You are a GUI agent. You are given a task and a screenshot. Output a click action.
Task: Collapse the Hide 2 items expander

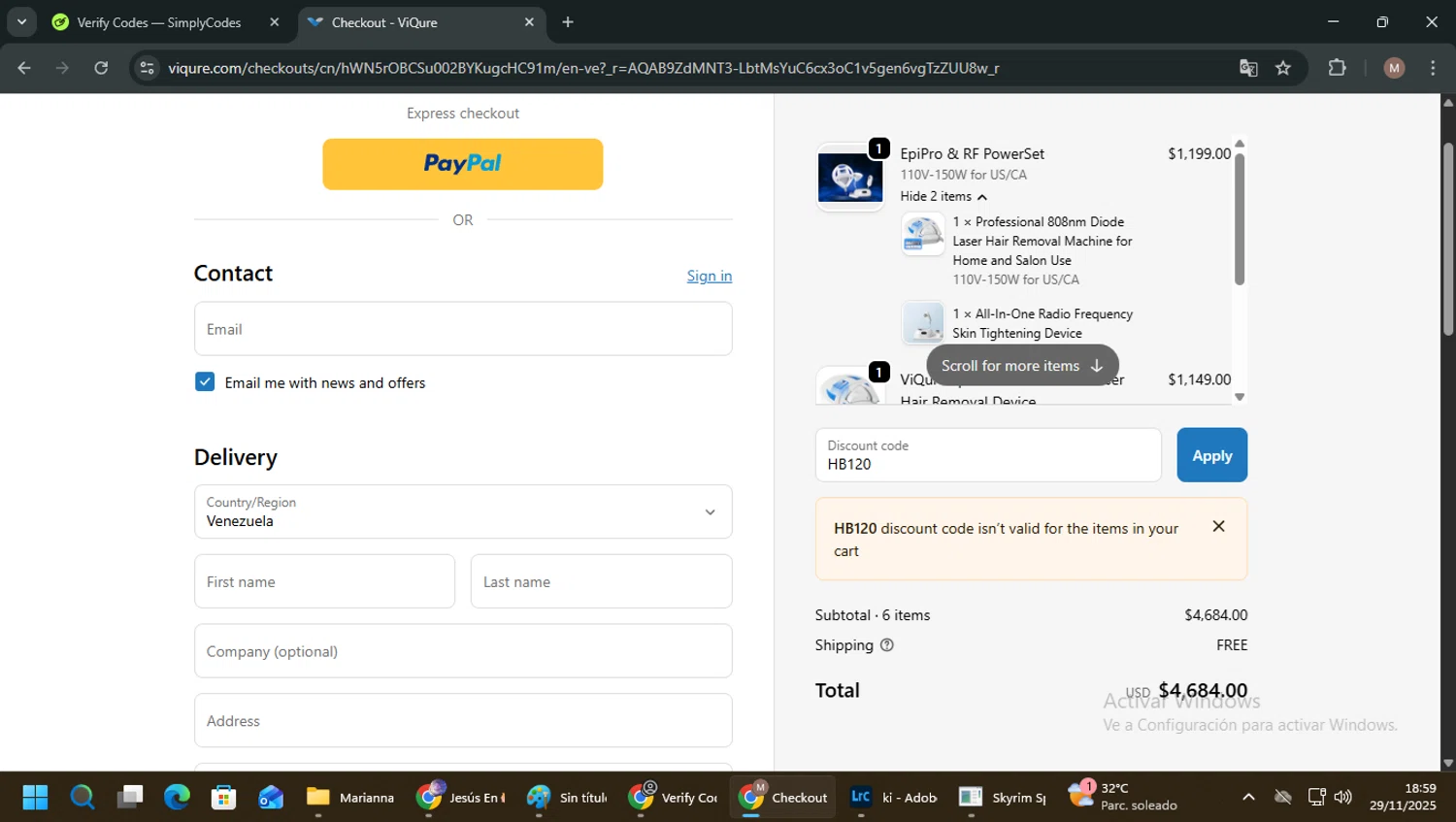point(943,196)
